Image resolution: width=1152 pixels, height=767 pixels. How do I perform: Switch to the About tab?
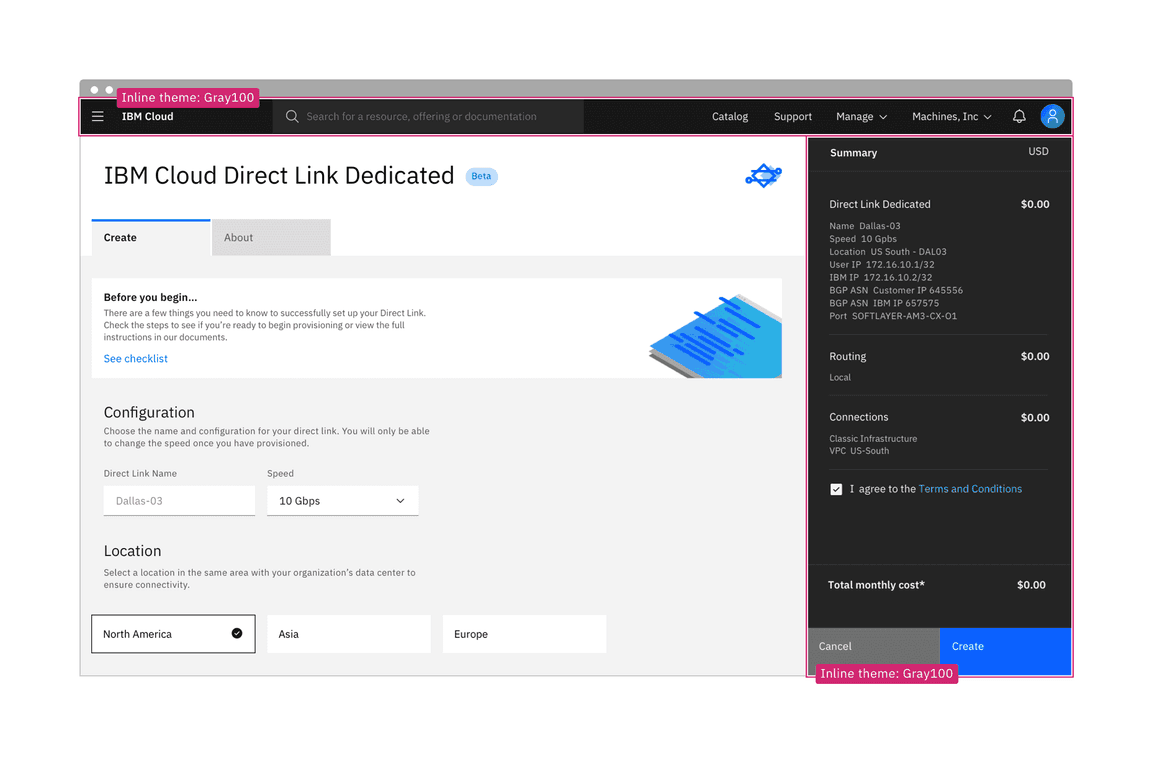pyautogui.click(x=238, y=237)
